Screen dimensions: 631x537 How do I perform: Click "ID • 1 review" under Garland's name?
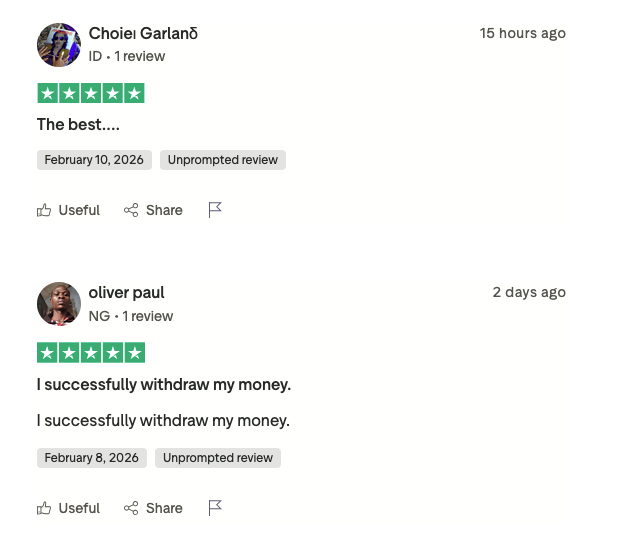pos(127,57)
